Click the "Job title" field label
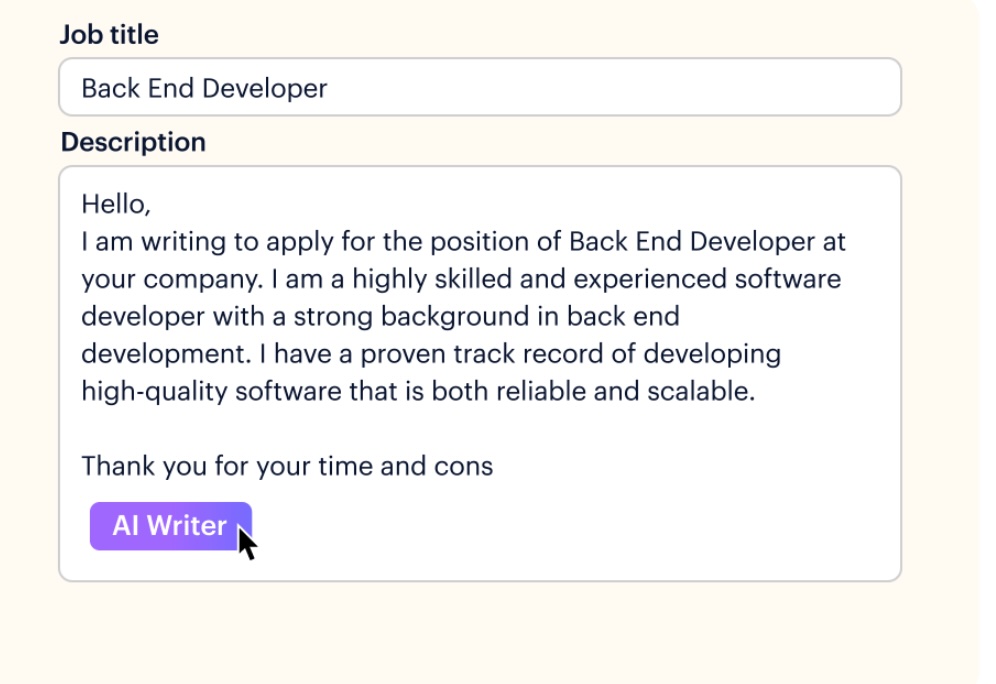This screenshot has height=684, width=996. [109, 35]
